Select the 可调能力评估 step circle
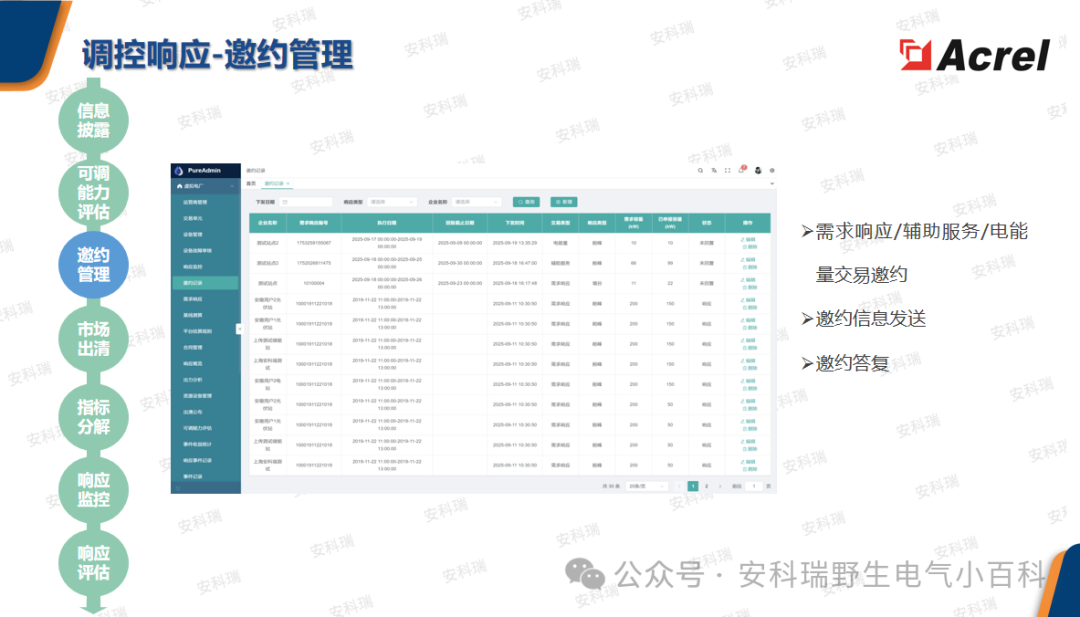The image size is (1080, 617). (93, 192)
